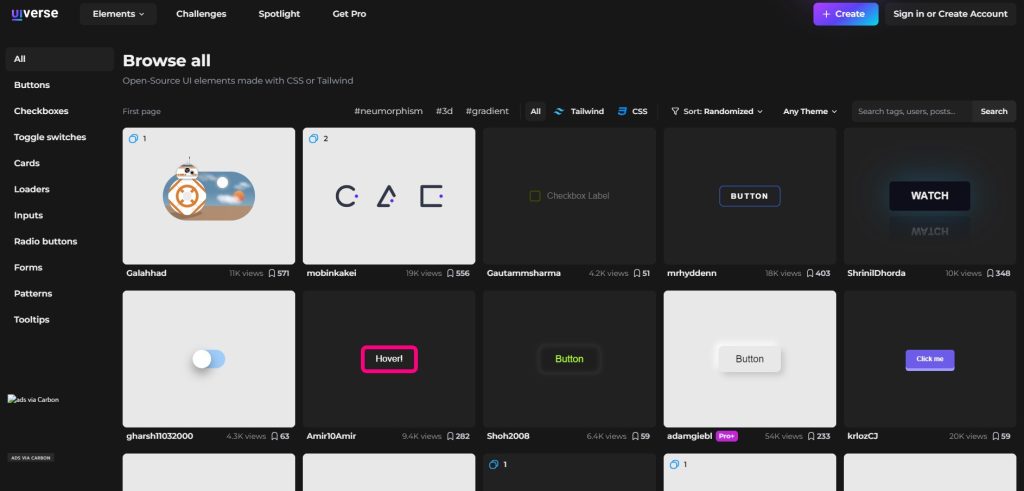This screenshot has width=1024, height=491.
Task: Select the All framework filter
Action: point(536,112)
